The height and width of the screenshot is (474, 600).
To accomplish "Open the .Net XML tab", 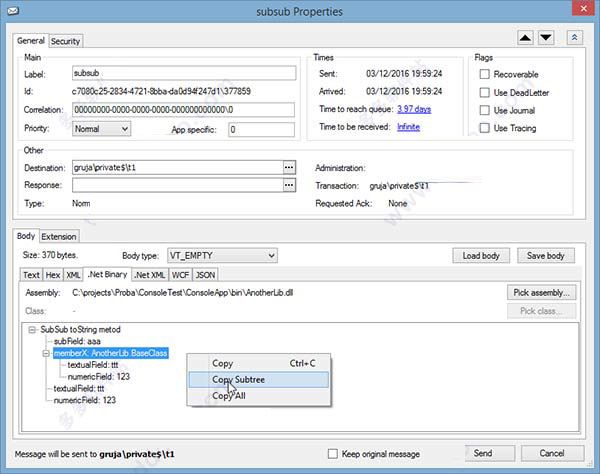I will pos(150,275).
